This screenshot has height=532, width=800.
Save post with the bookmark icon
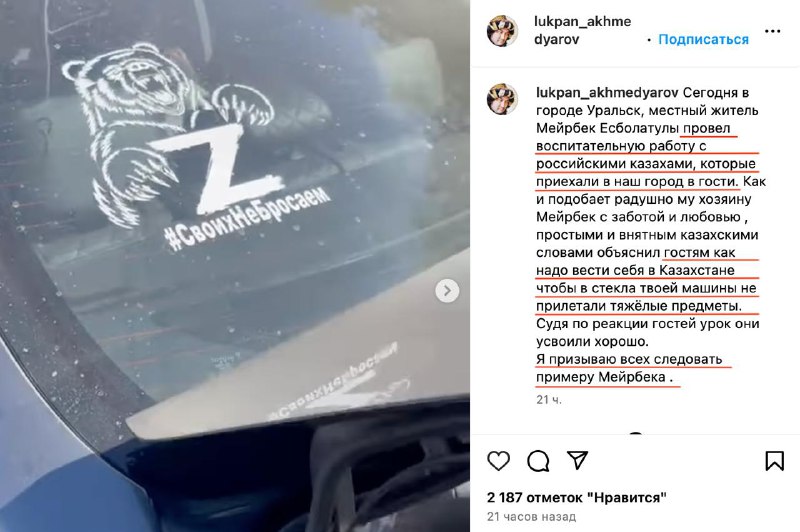[774, 461]
